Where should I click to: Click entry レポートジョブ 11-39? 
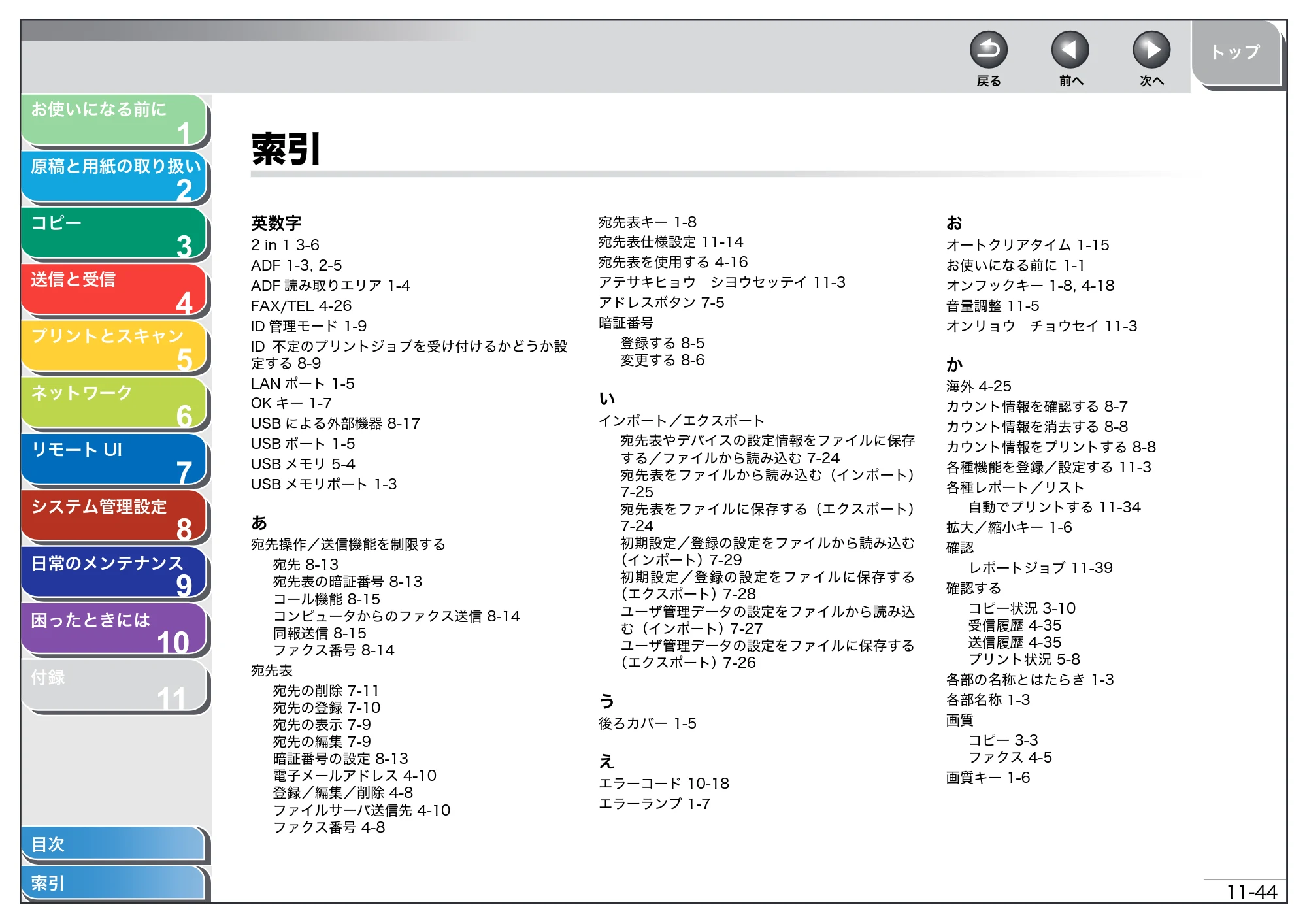pyautogui.click(x=1040, y=568)
